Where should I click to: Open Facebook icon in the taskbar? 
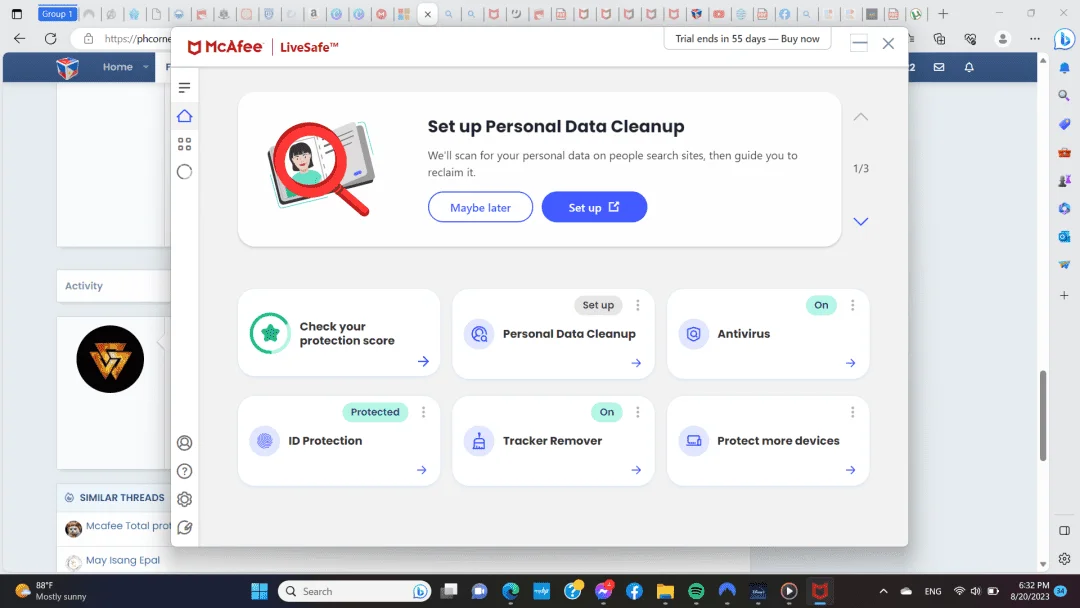[x=634, y=591]
